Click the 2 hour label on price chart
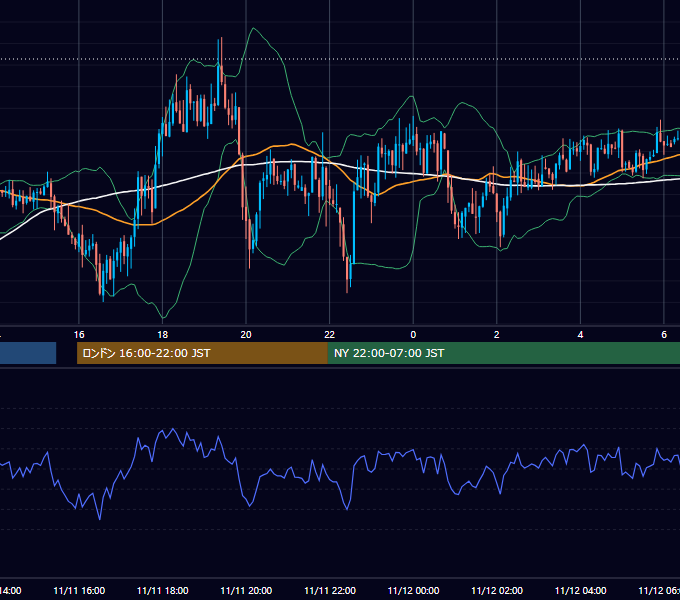This screenshot has height=600, width=680. coord(497,335)
